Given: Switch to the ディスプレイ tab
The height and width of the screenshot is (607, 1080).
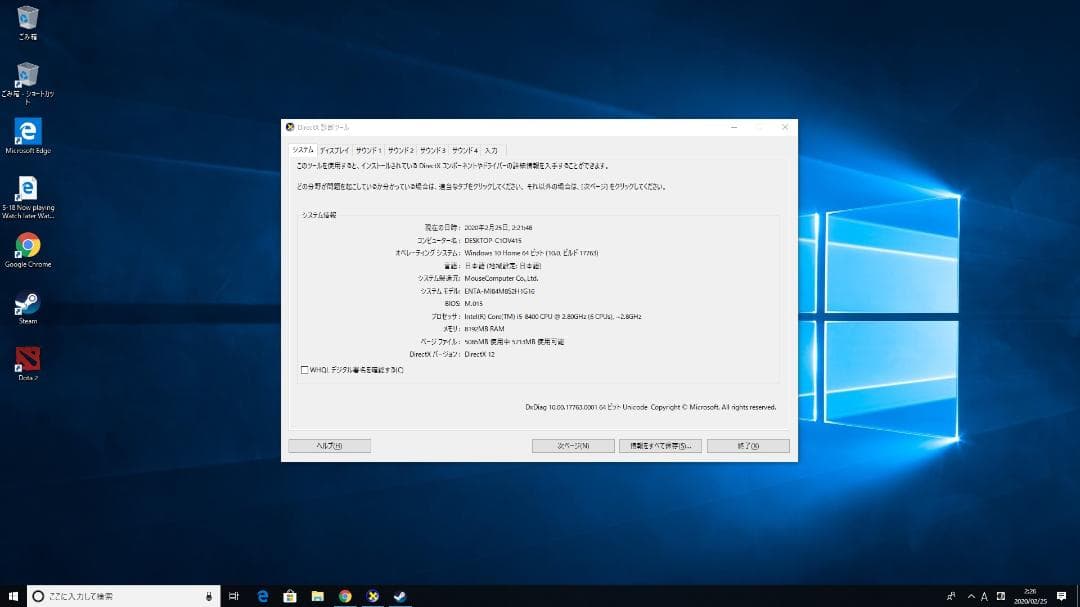Looking at the screenshot, I should pyautogui.click(x=335, y=148).
